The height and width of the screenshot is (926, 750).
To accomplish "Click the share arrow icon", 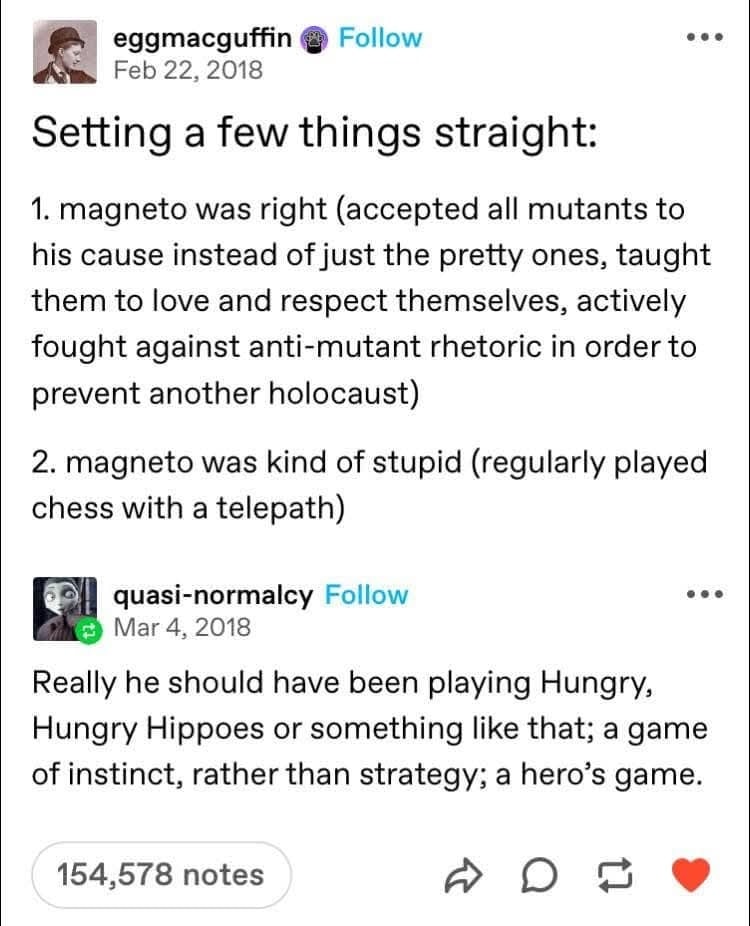I will point(463,875).
